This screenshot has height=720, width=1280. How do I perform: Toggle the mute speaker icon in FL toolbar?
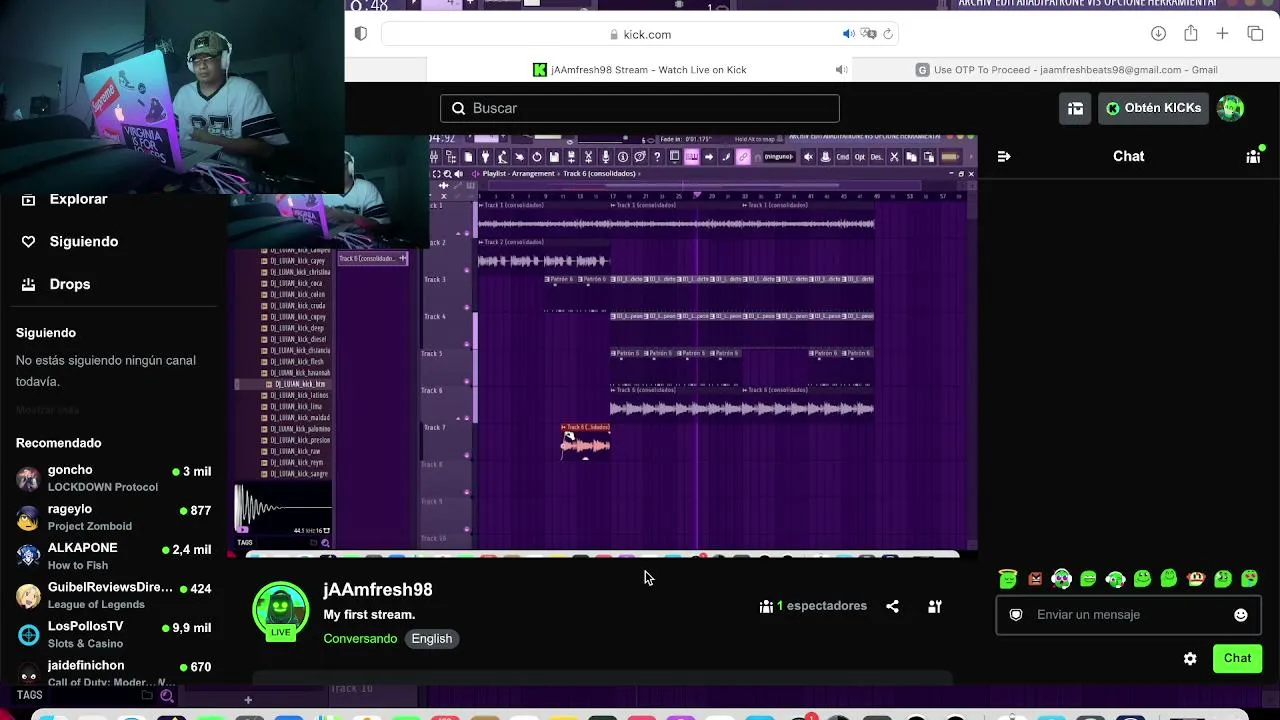(808, 157)
